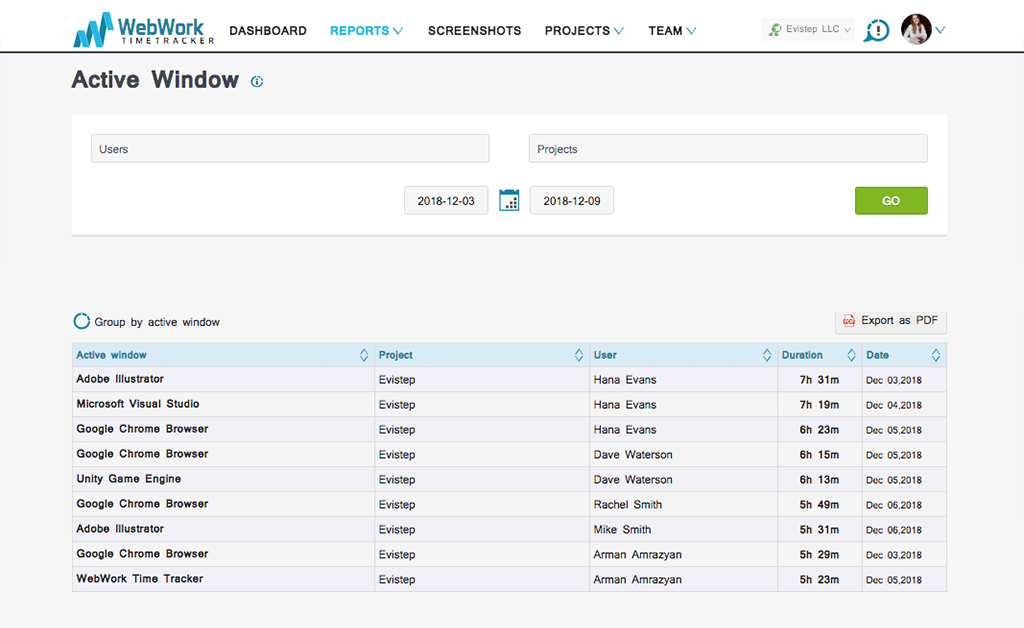Click the 5h 49m duration cell
1024x628 pixels.
(x=820, y=505)
